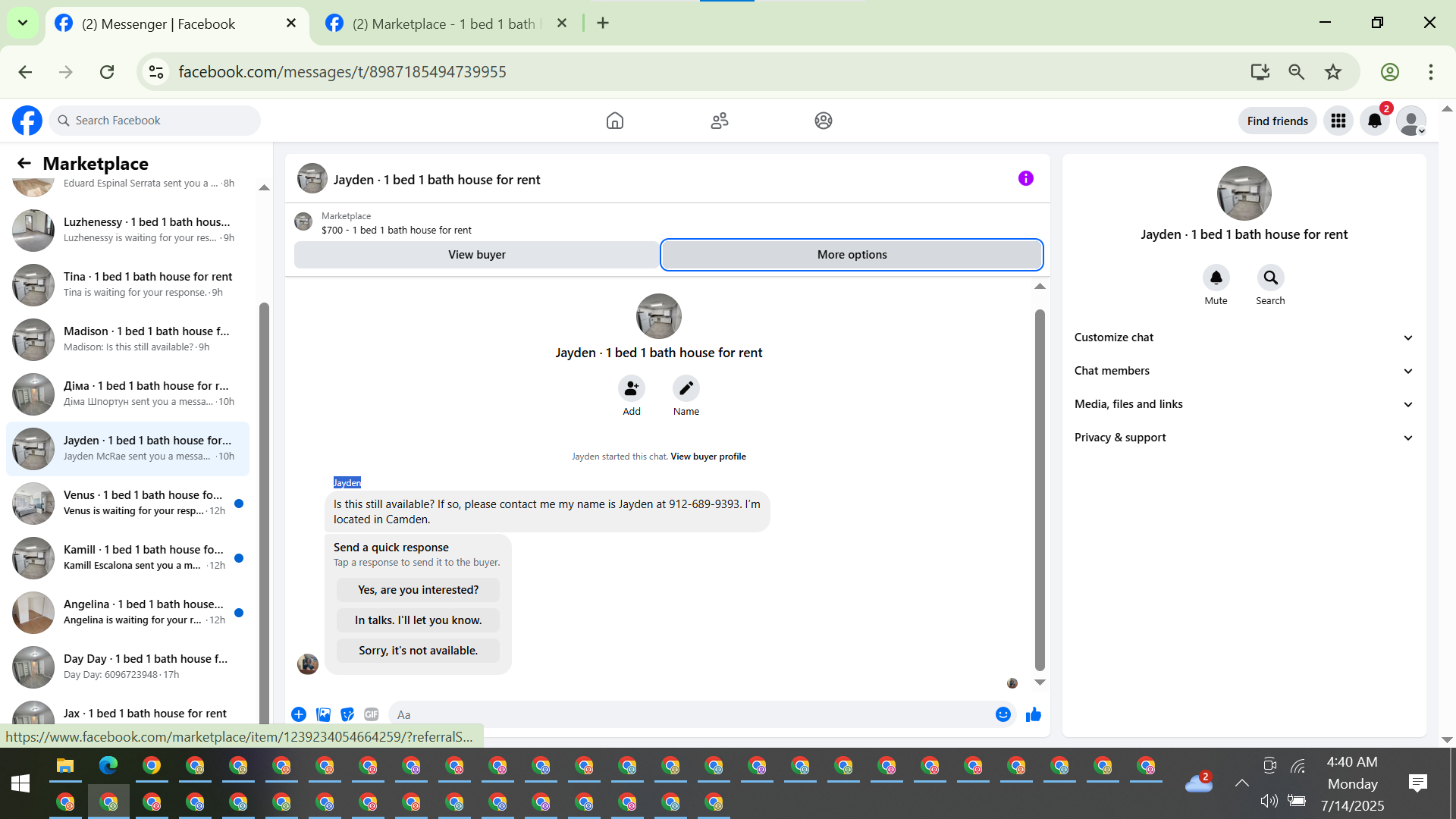The height and width of the screenshot is (819, 1456).
Task: Click the View buyer button
Action: (x=476, y=255)
